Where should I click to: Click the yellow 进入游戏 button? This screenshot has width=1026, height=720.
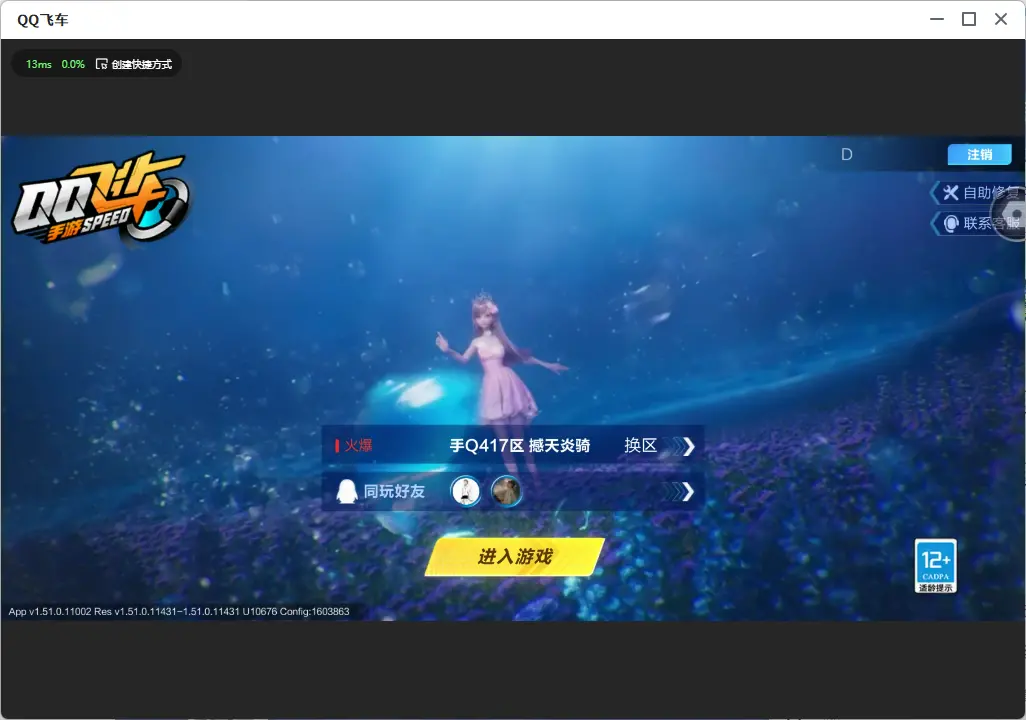pos(514,557)
